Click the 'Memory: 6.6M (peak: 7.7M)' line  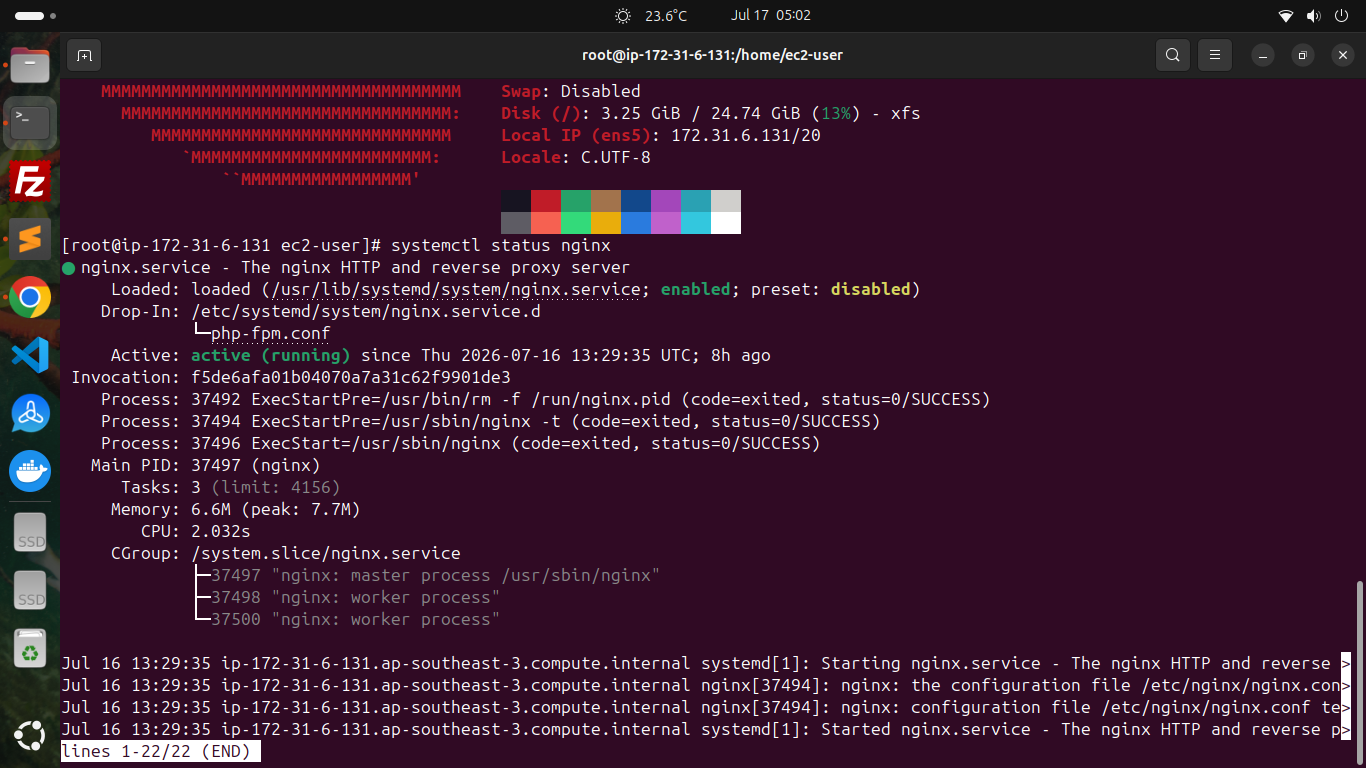pos(236,509)
